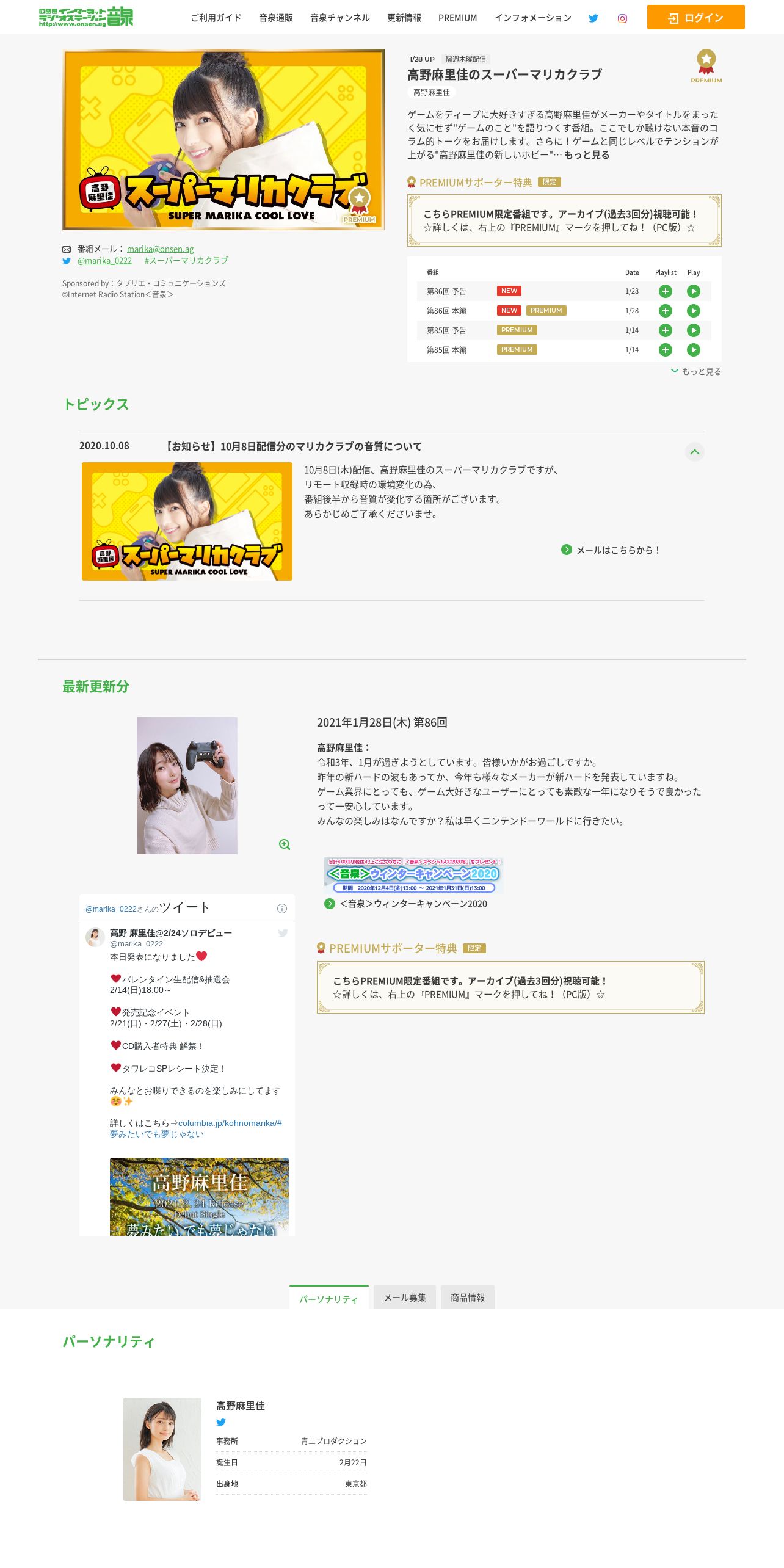Image resolution: width=784 pixels, height=1568 pixels.
Task: Click @marika_0222さんのツイート widget title
Action: pos(148,908)
